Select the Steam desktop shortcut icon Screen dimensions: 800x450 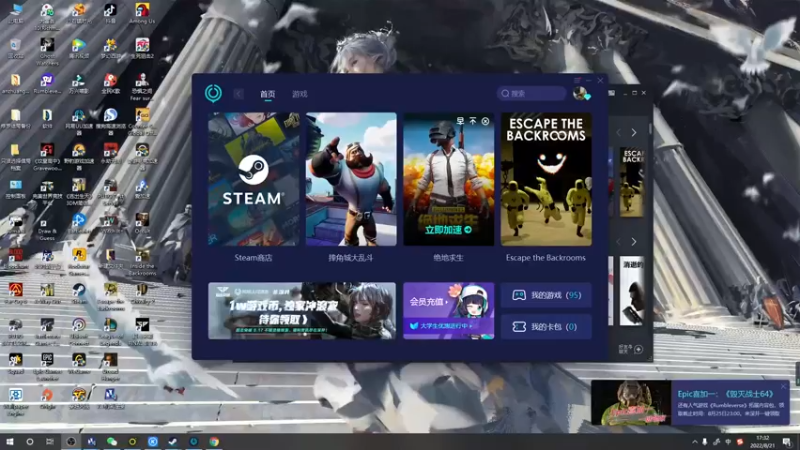tap(79, 294)
